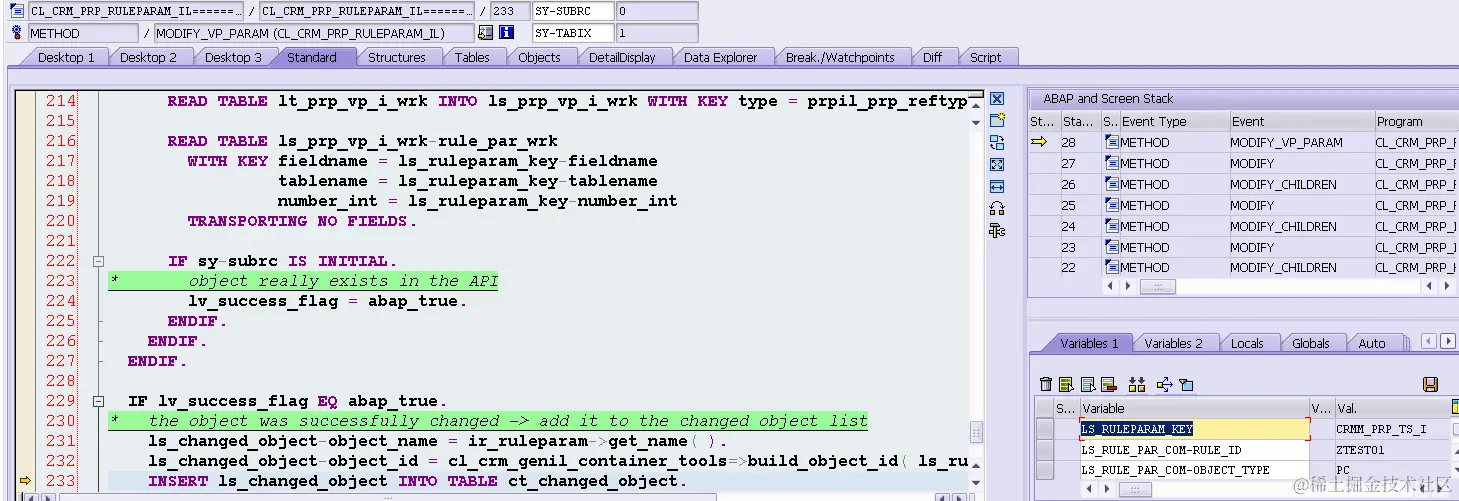This screenshot has height=501, width=1459.
Task: Open the Locals variables tab
Action: click(1247, 343)
